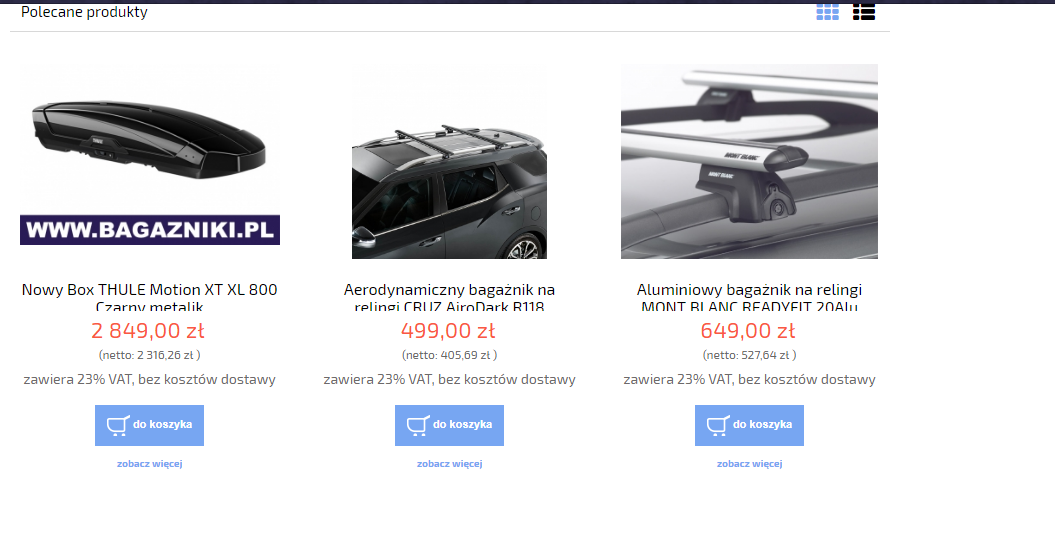This screenshot has height=542, width=1055.
Task: Add the MONT BLANC ReadyFit rack to cart
Action: click(750, 425)
